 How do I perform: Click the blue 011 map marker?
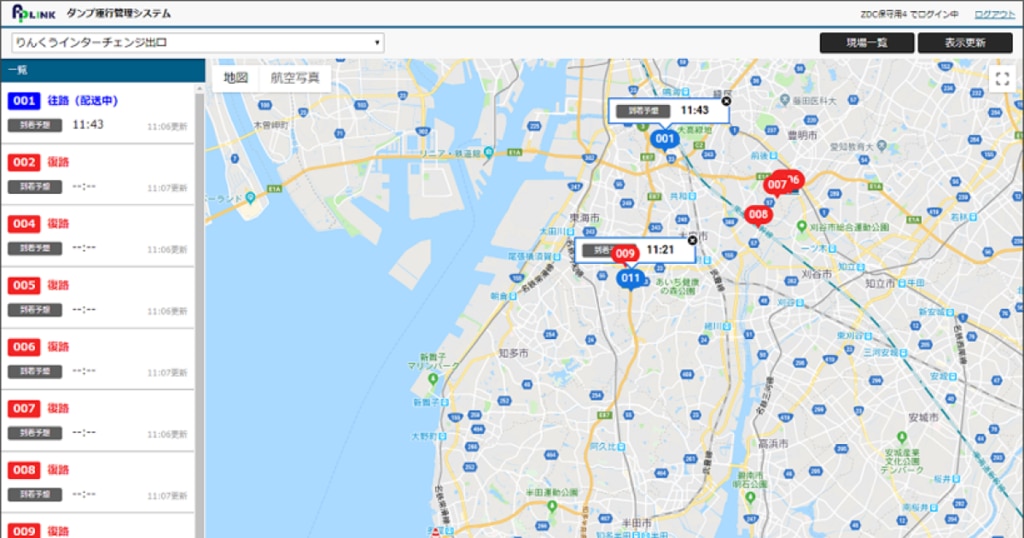[630, 279]
